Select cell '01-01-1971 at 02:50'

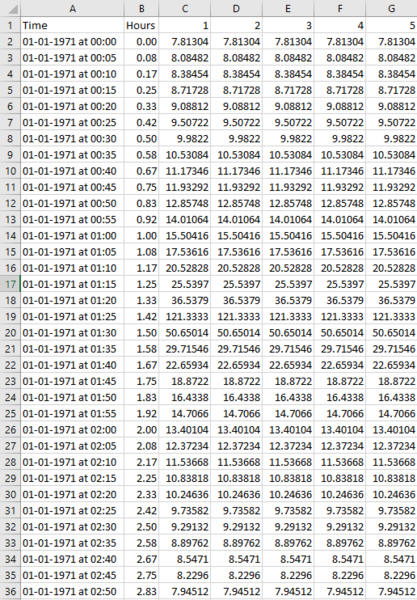tap(72, 592)
